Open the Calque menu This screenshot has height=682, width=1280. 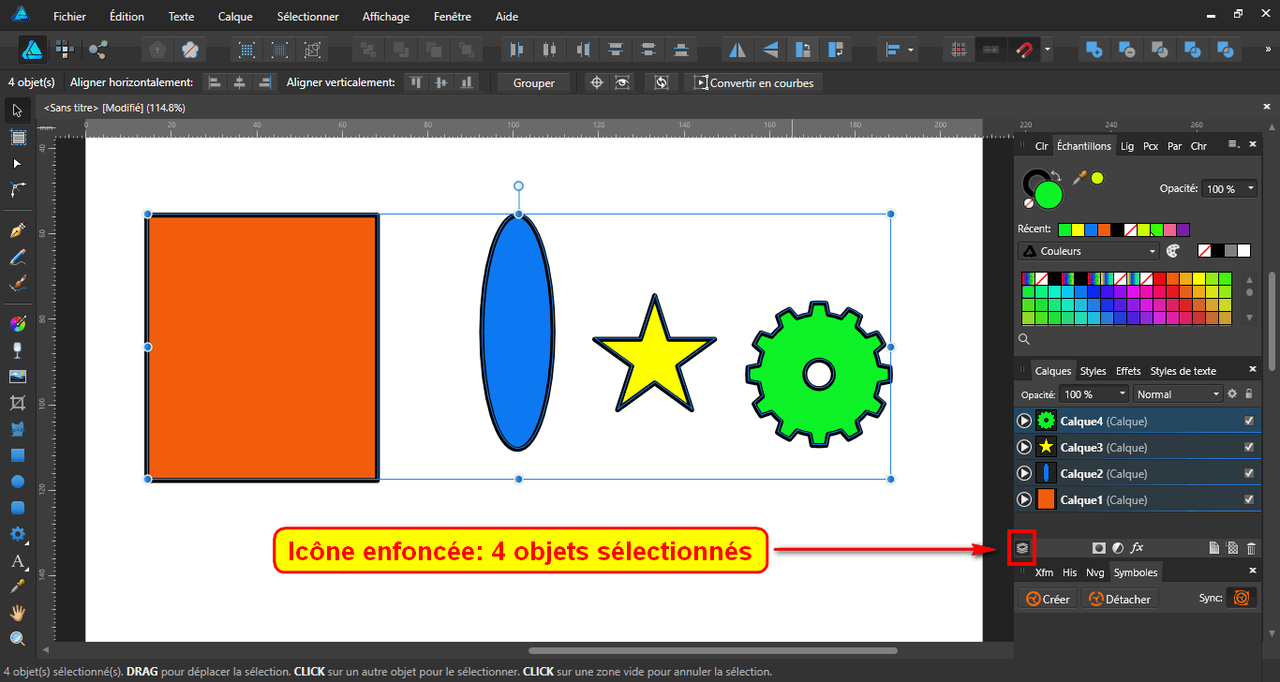235,16
